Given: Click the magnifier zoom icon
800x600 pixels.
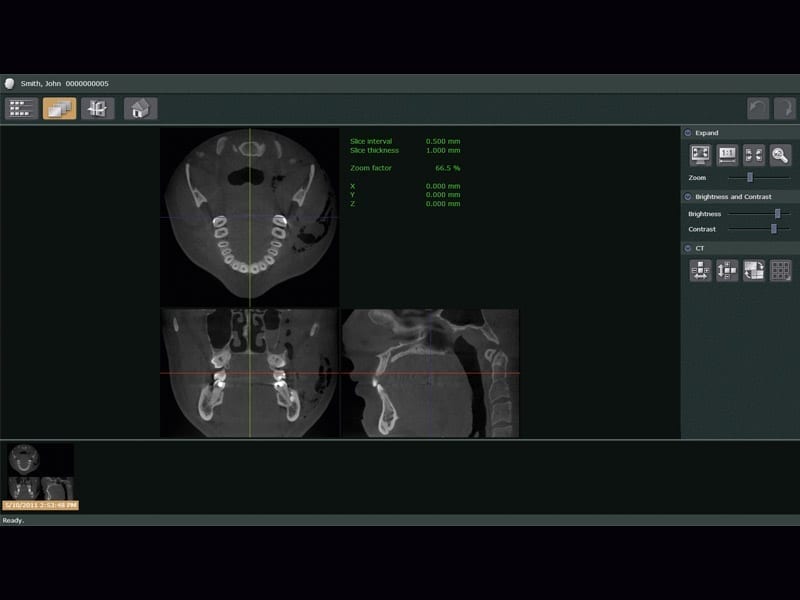Looking at the screenshot, I should tap(781, 155).
